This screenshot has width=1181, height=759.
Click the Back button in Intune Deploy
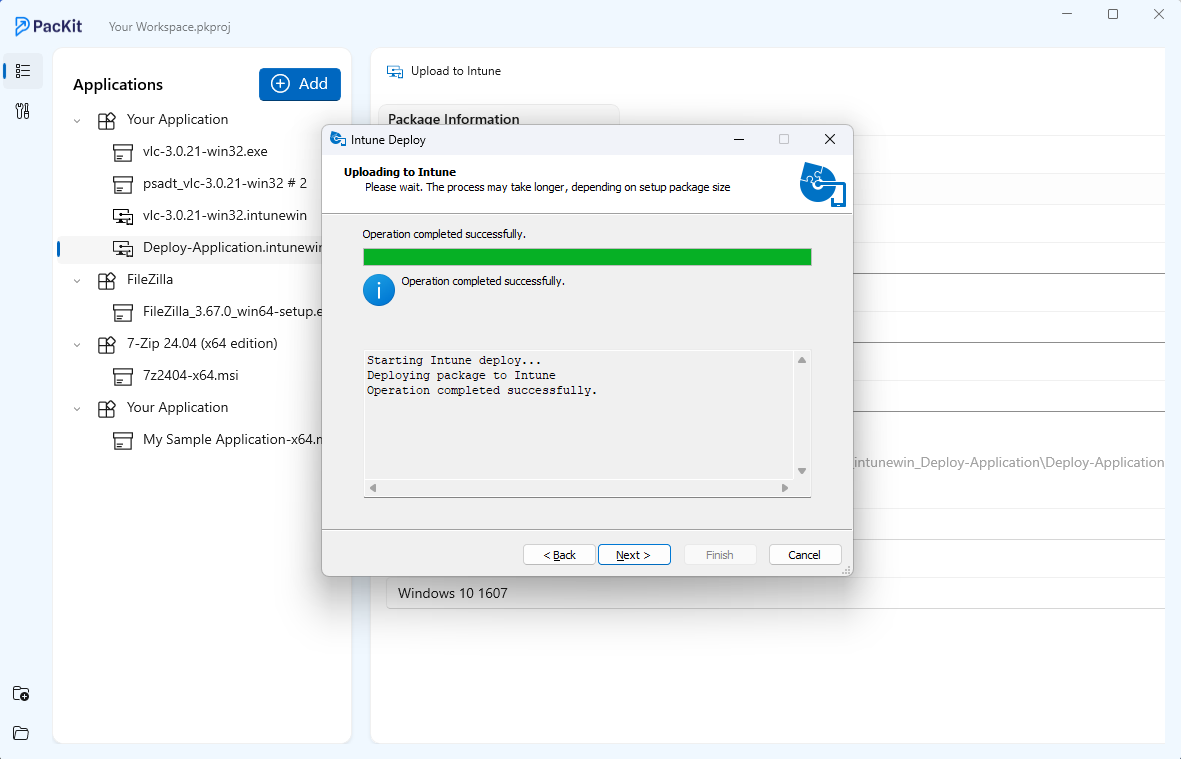point(560,555)
